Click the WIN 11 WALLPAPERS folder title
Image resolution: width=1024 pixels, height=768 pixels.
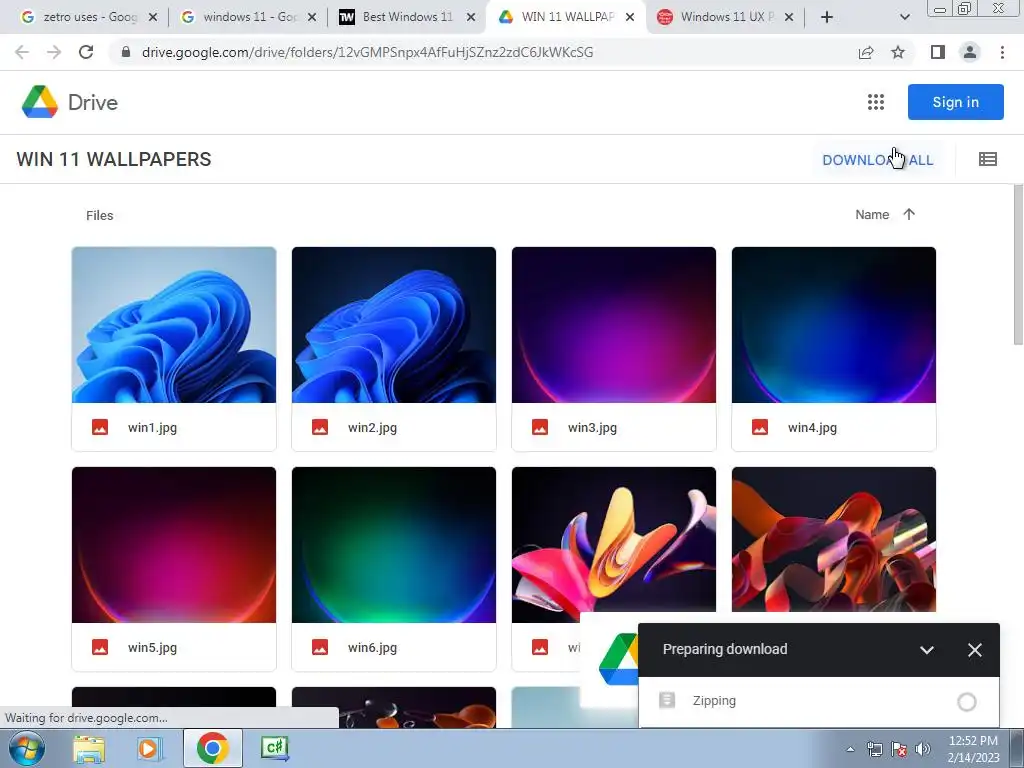tap(114, 159)
